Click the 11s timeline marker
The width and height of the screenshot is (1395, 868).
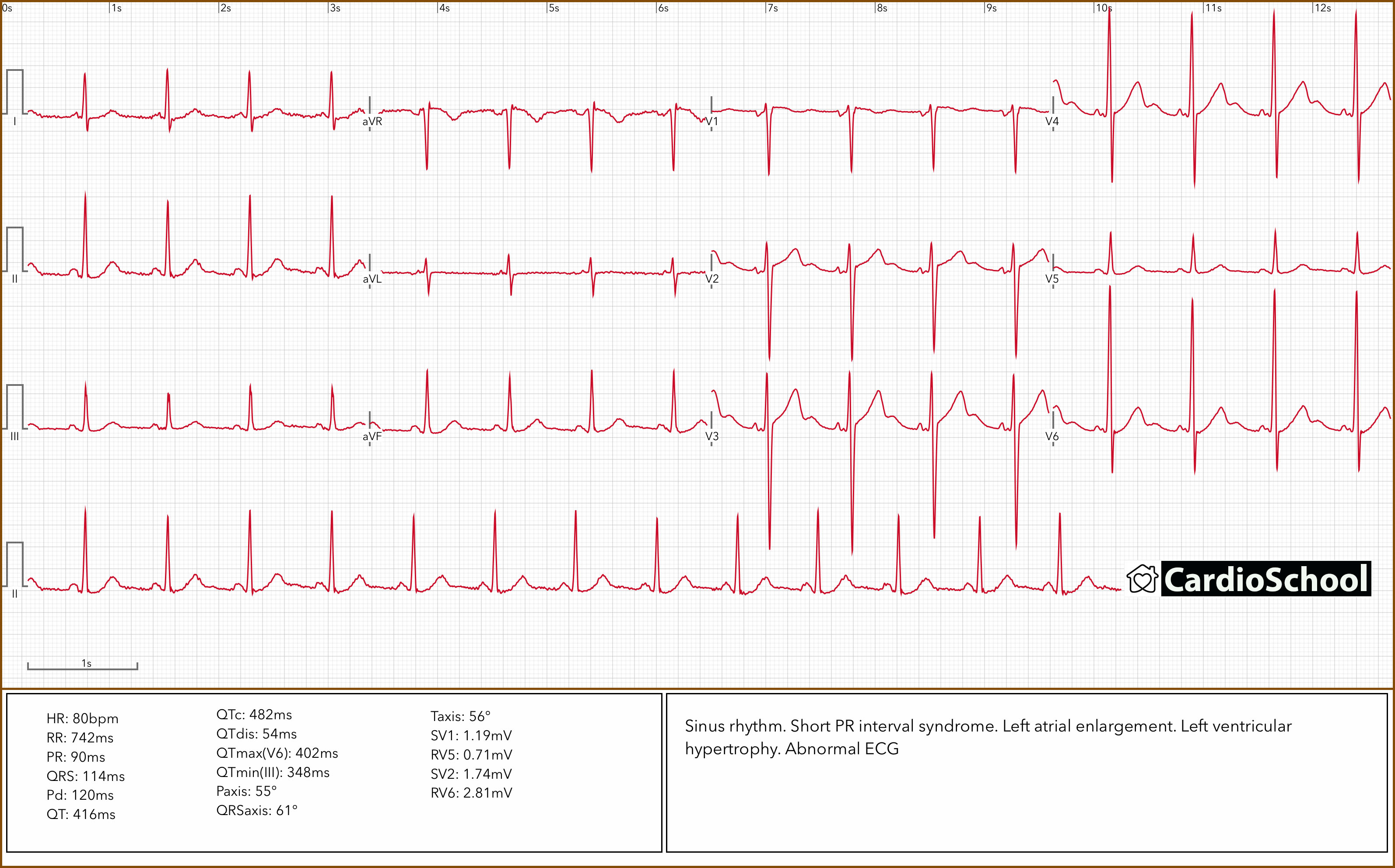pyautogui.click(x=1213, y=8)
